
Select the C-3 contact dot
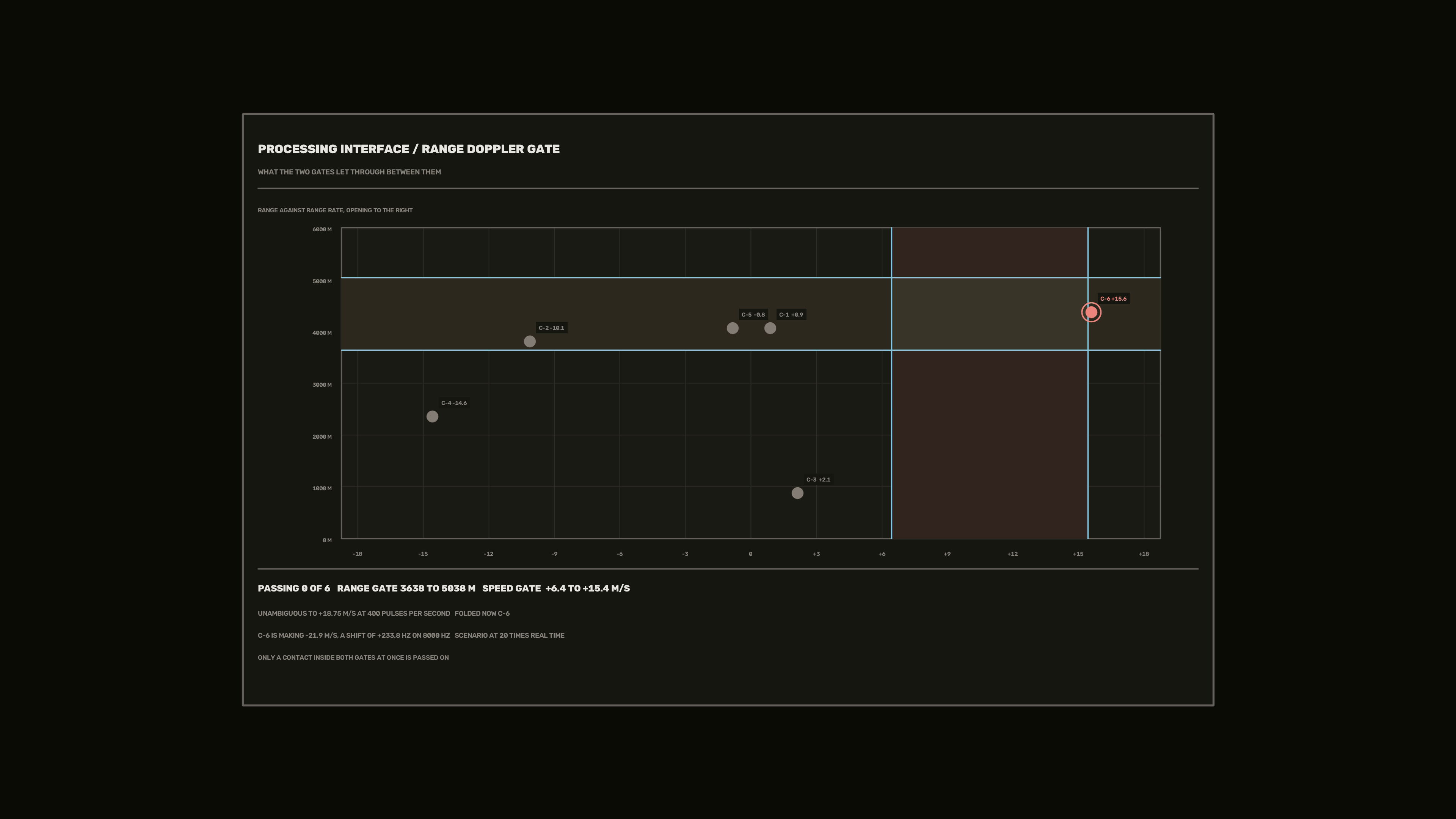point(797,493)
